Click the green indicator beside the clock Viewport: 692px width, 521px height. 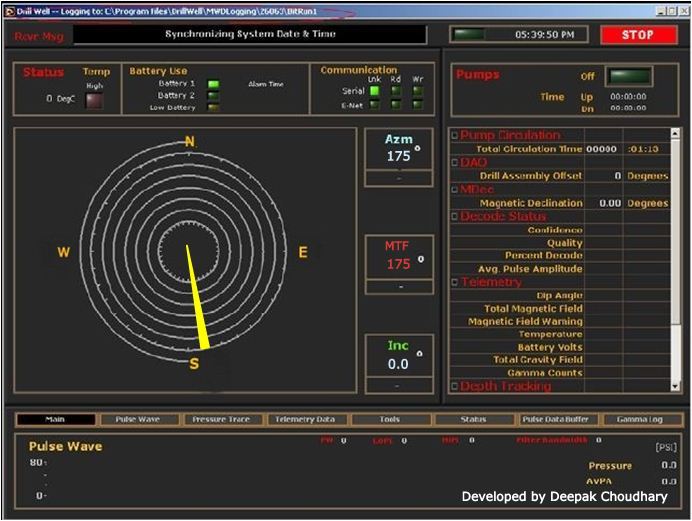point(469,34)
